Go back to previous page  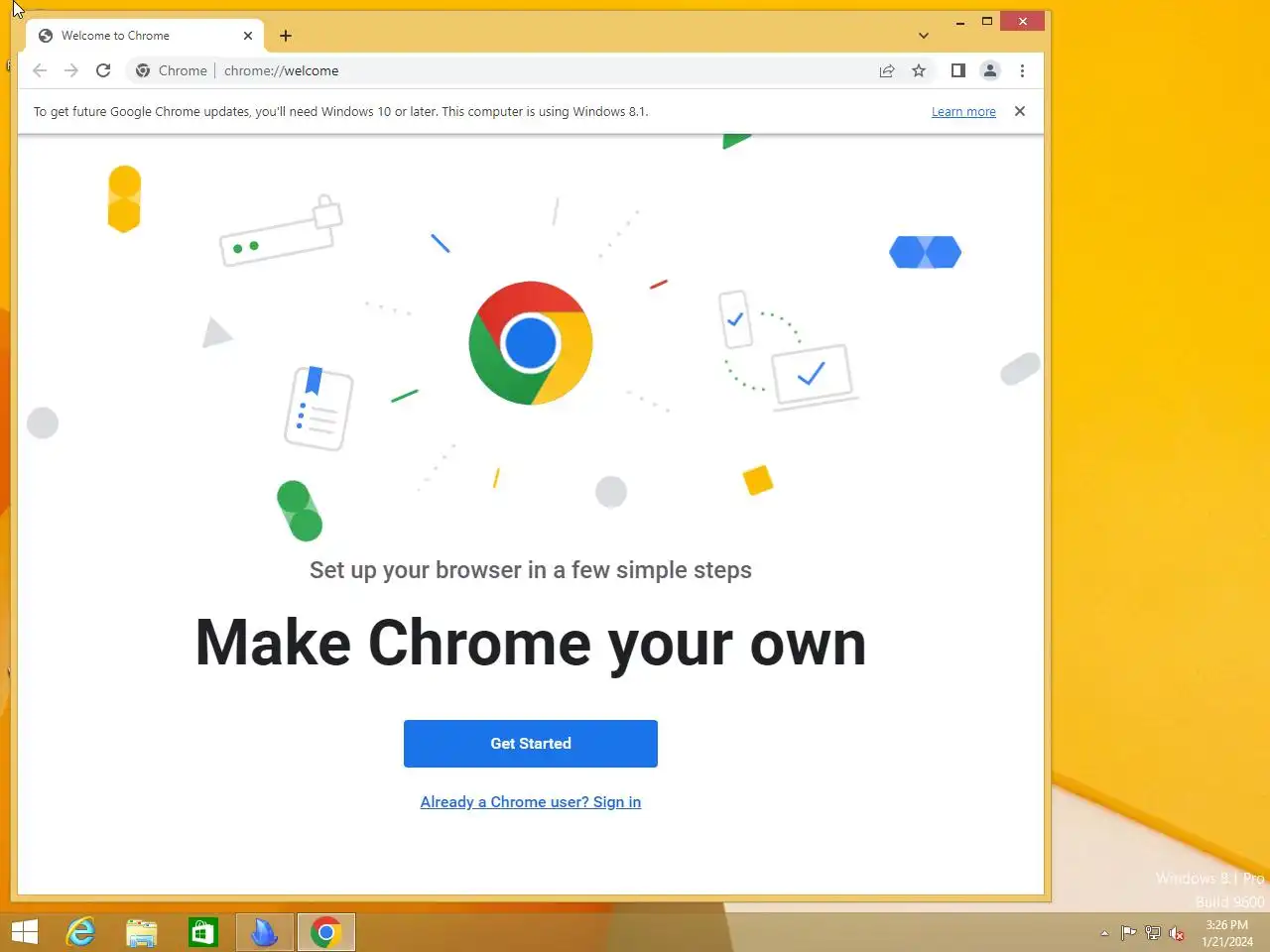pos(40,70)
